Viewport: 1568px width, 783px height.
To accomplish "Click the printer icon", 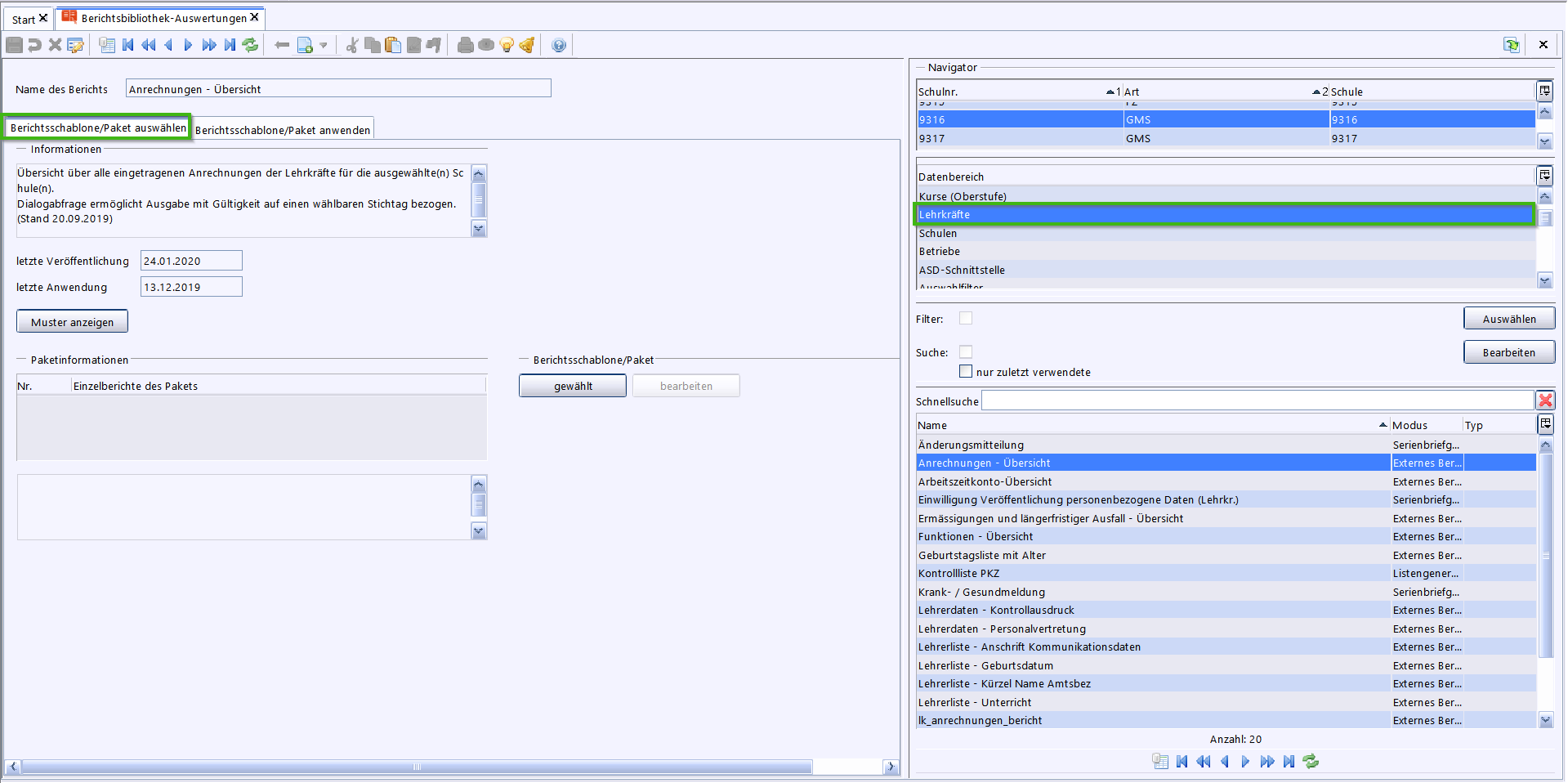I will pyautogui.click(x=466, y=45).
